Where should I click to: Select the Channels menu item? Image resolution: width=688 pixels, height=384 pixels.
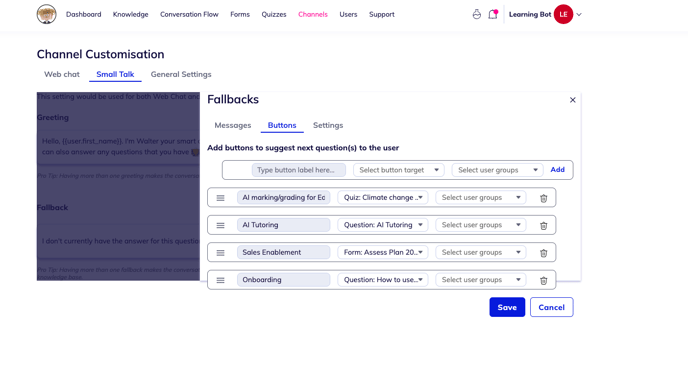(313, 14)
